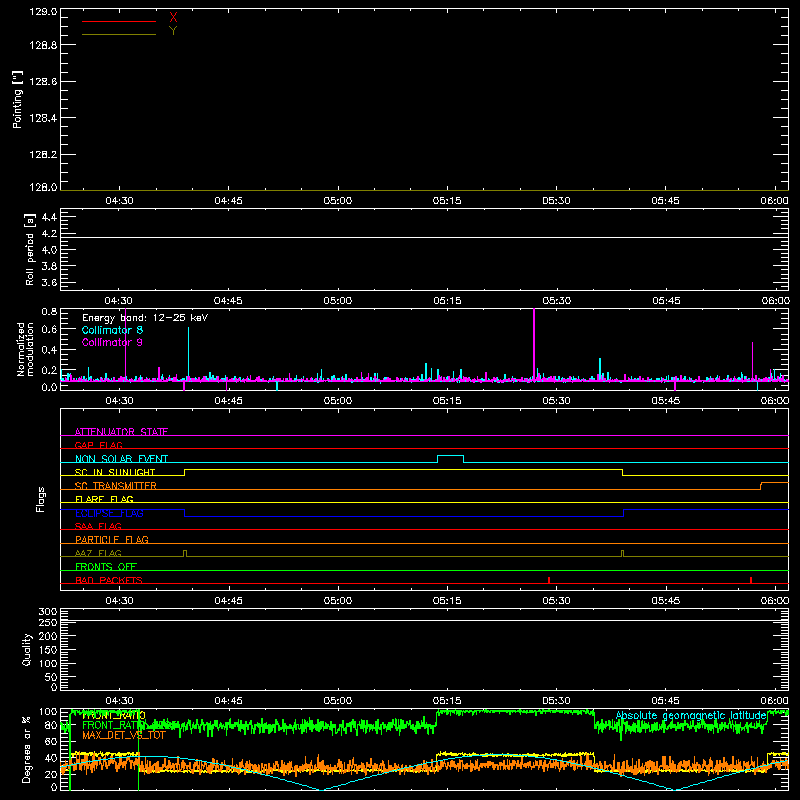This screenshot has width=800, height=800.
Task: Select the 250 tick on Quality axis
Action: [x=47, y=623]
